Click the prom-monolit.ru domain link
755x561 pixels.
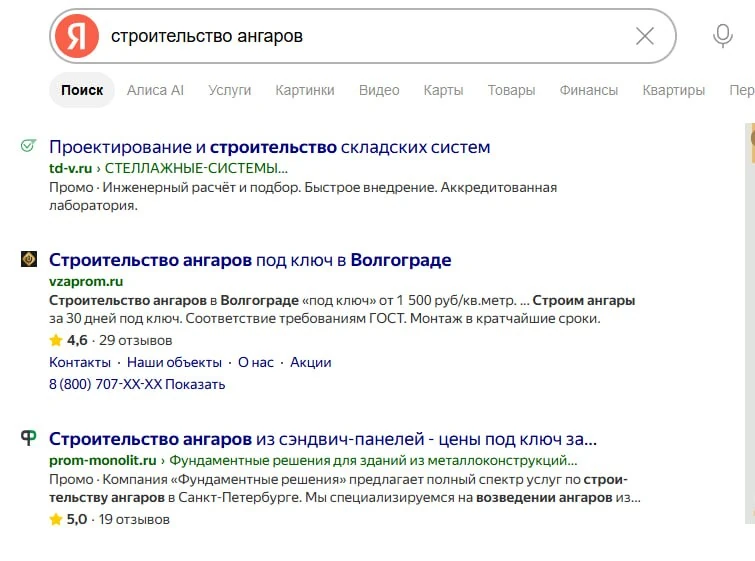point(103,460)
